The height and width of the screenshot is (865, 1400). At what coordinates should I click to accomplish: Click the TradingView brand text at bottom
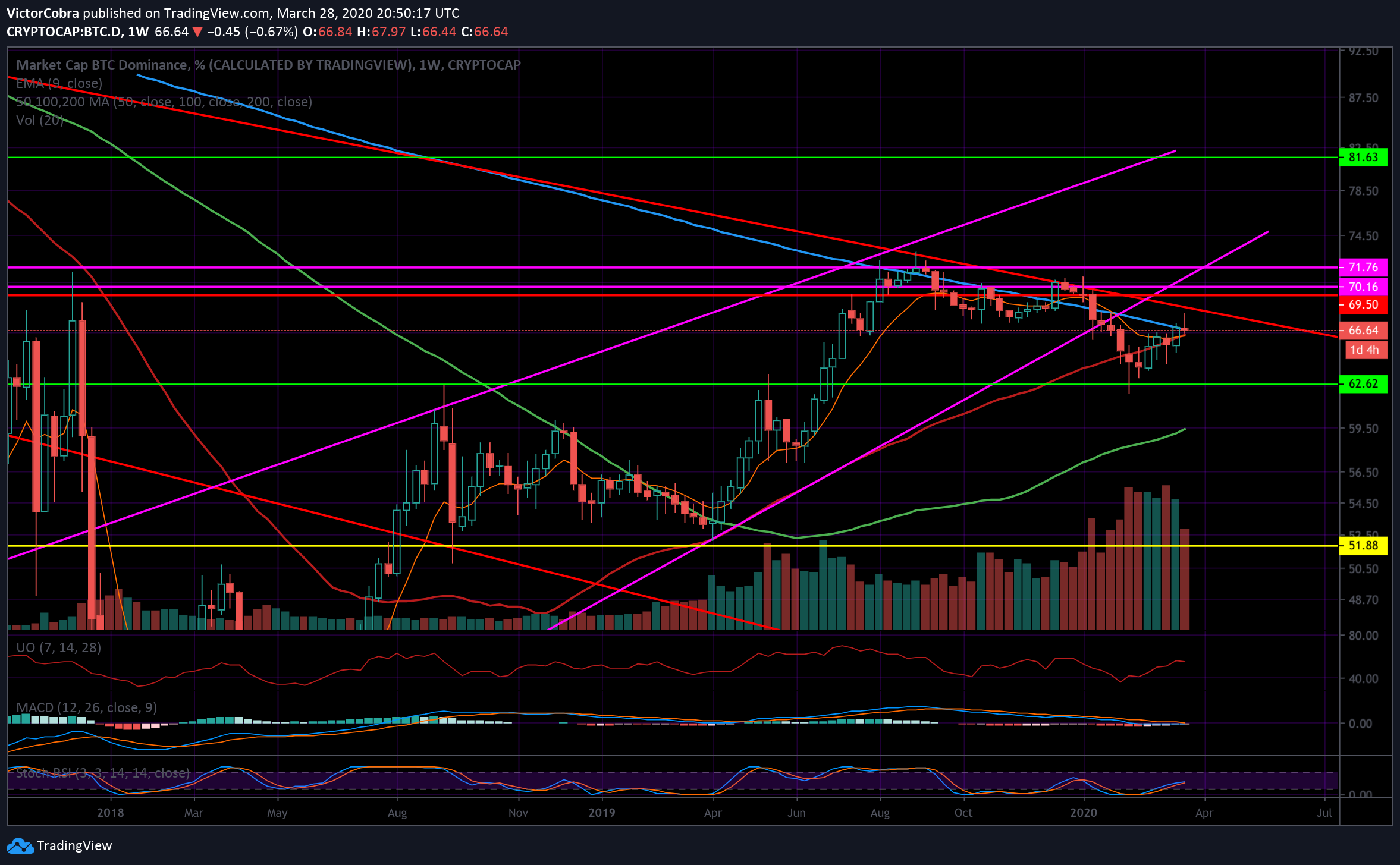coord(74,846)
